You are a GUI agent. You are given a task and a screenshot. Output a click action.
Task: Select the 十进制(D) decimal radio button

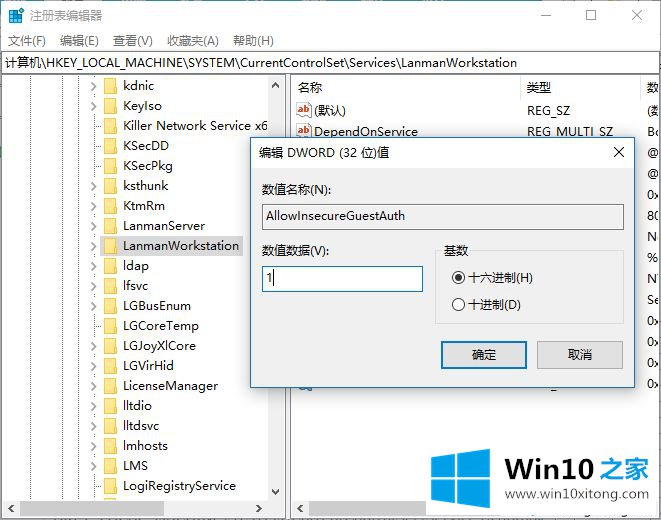458,304
